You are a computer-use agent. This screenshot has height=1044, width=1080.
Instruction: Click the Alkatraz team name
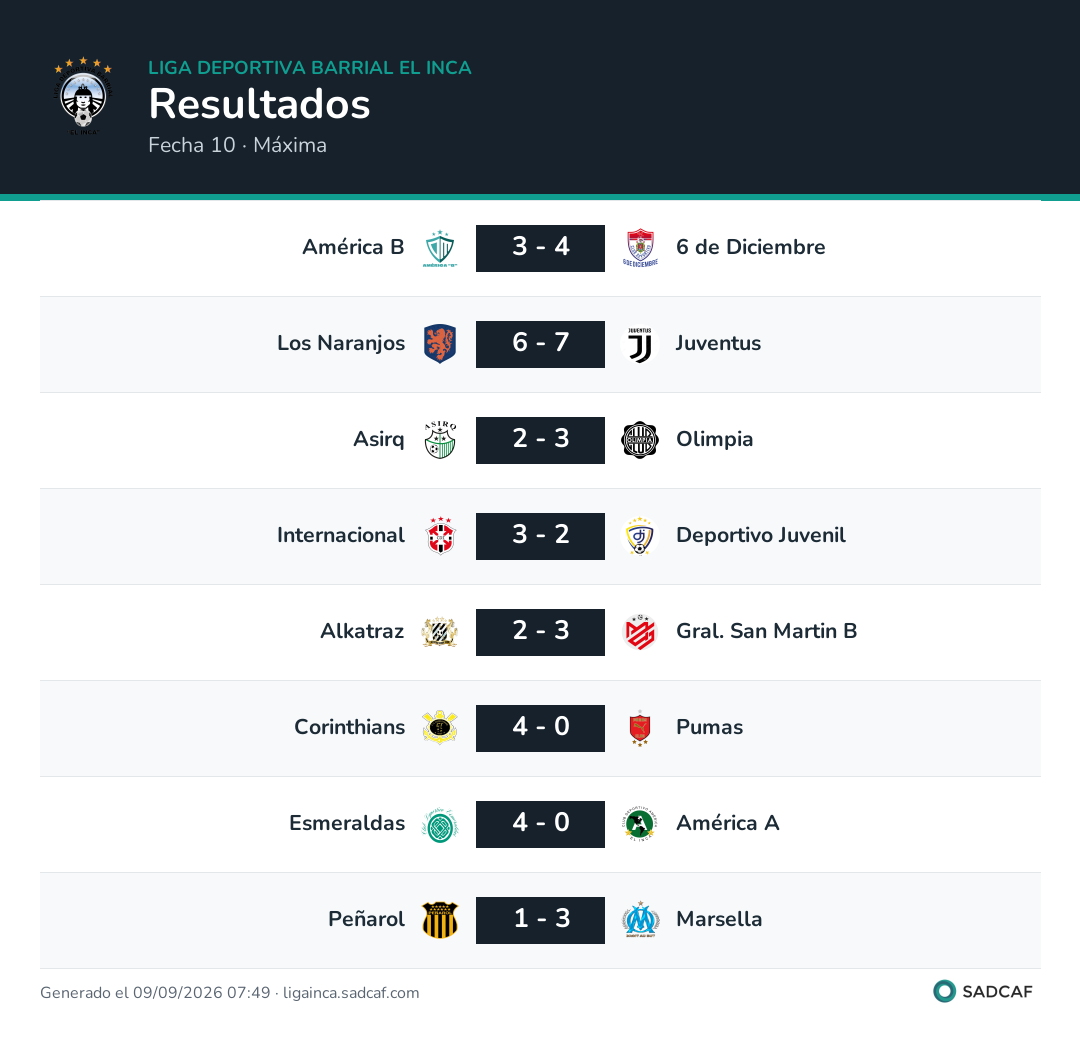(362, 631)
